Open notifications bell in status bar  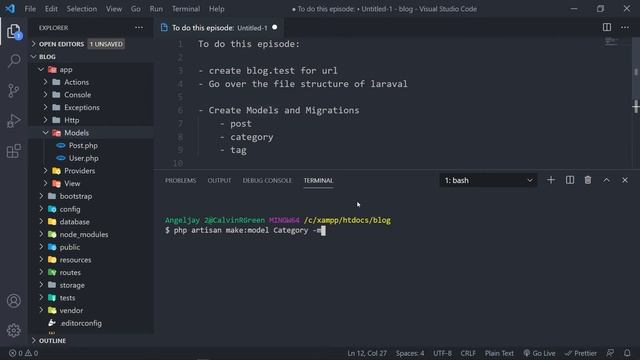click(x=627, y=353)
